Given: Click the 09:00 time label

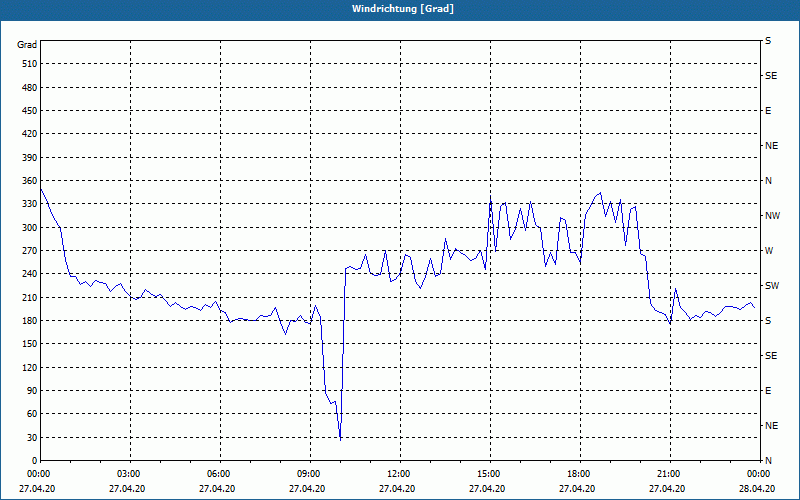Looking at the screenshot, I should [x=310, y=473].
